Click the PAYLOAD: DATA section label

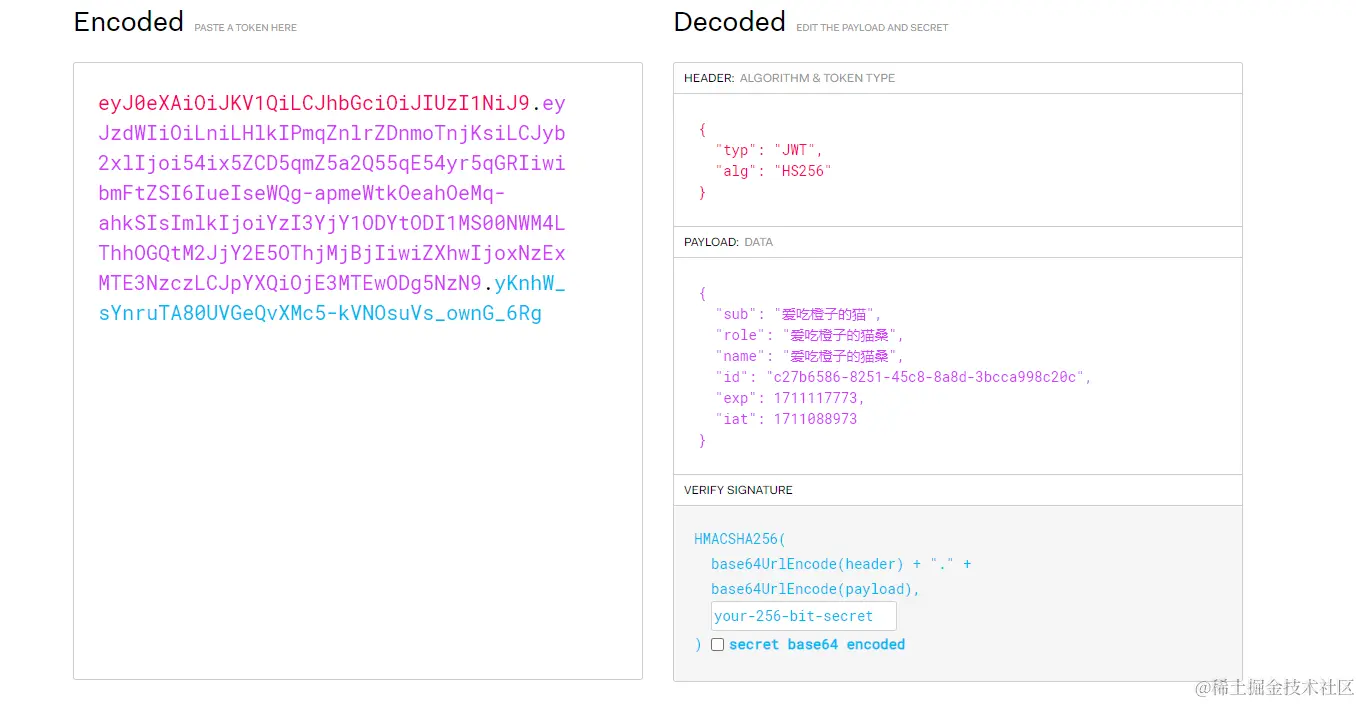(728, 242)
